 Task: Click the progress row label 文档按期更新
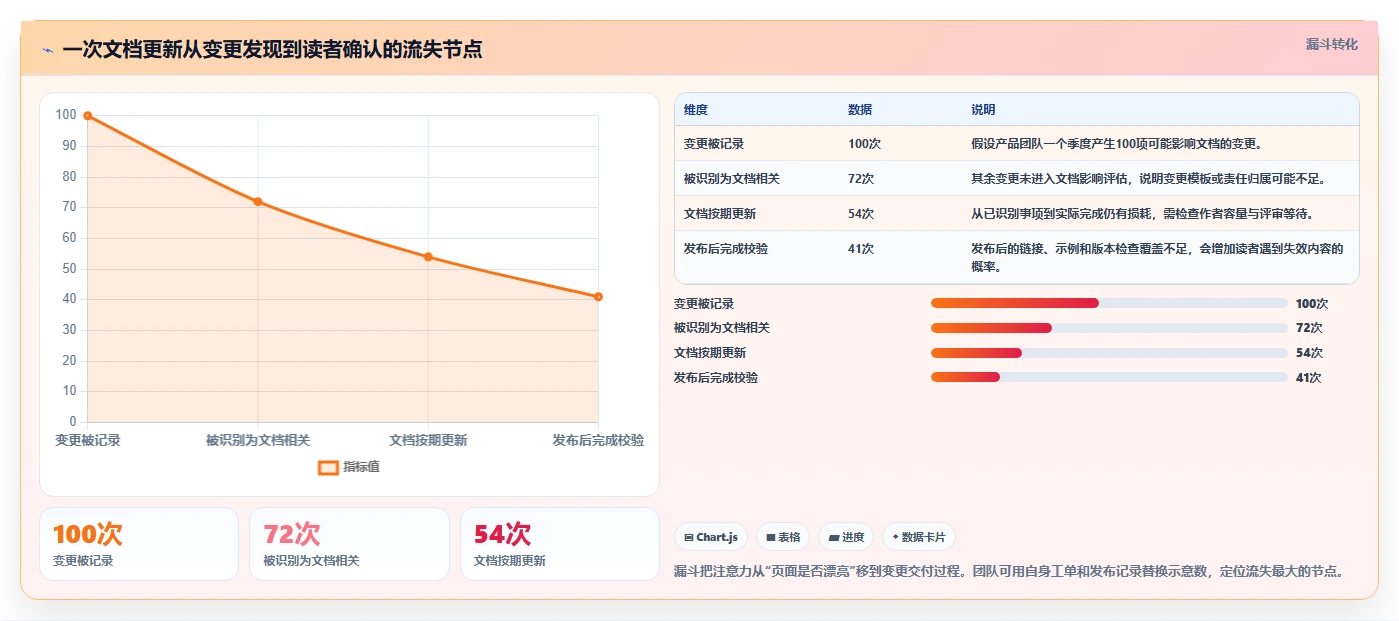(710, 353)
